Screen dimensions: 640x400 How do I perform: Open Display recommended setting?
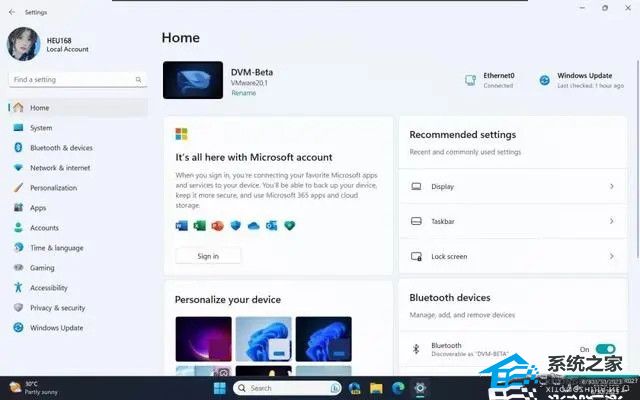pyautogui.click(x=513, y=187)
